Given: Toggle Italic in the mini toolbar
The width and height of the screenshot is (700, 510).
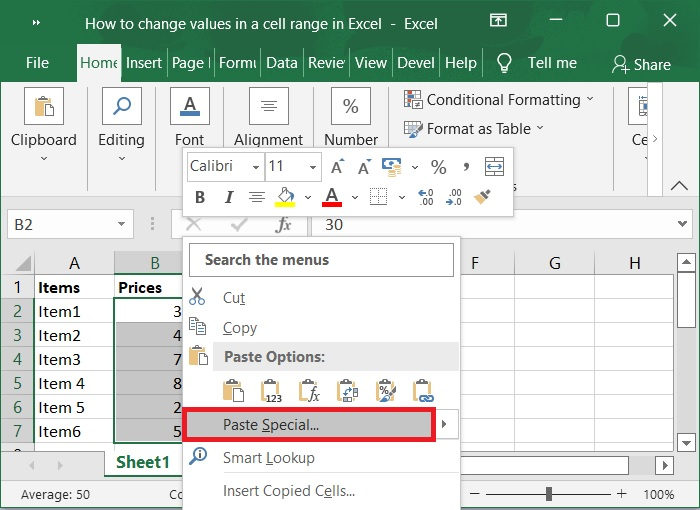Looking at the screenshot, I should tap(228, 197).
